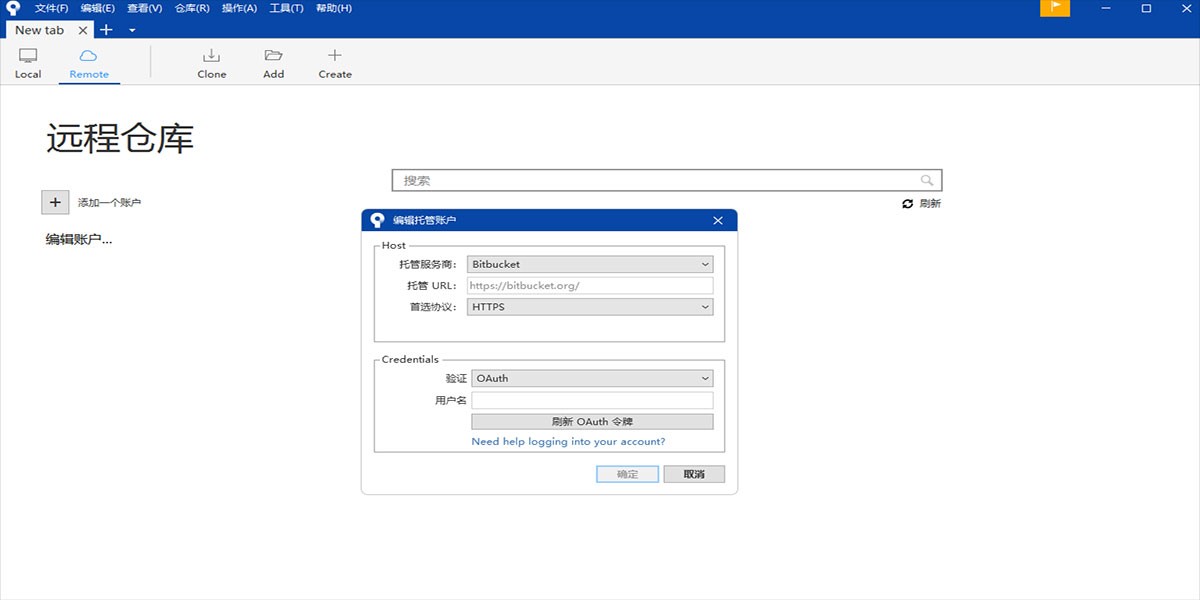Open a new tab with the plus icon

click(x=106, y=30)
